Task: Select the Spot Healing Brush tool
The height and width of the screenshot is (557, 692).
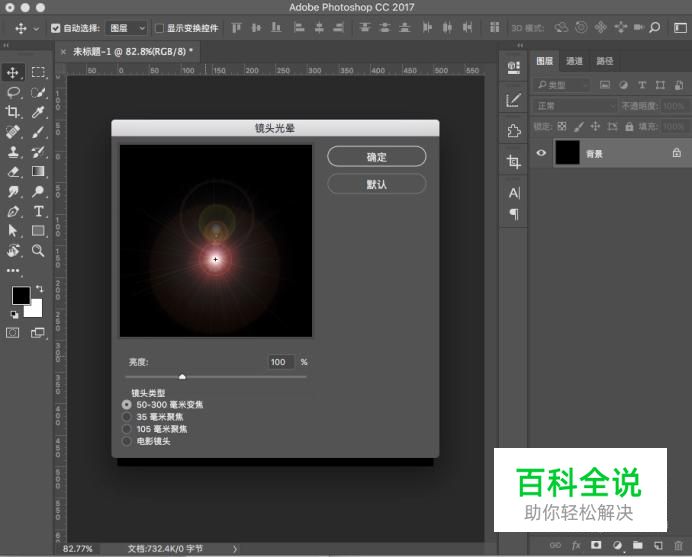Action: pyautogui.click(x=13, y=132)
